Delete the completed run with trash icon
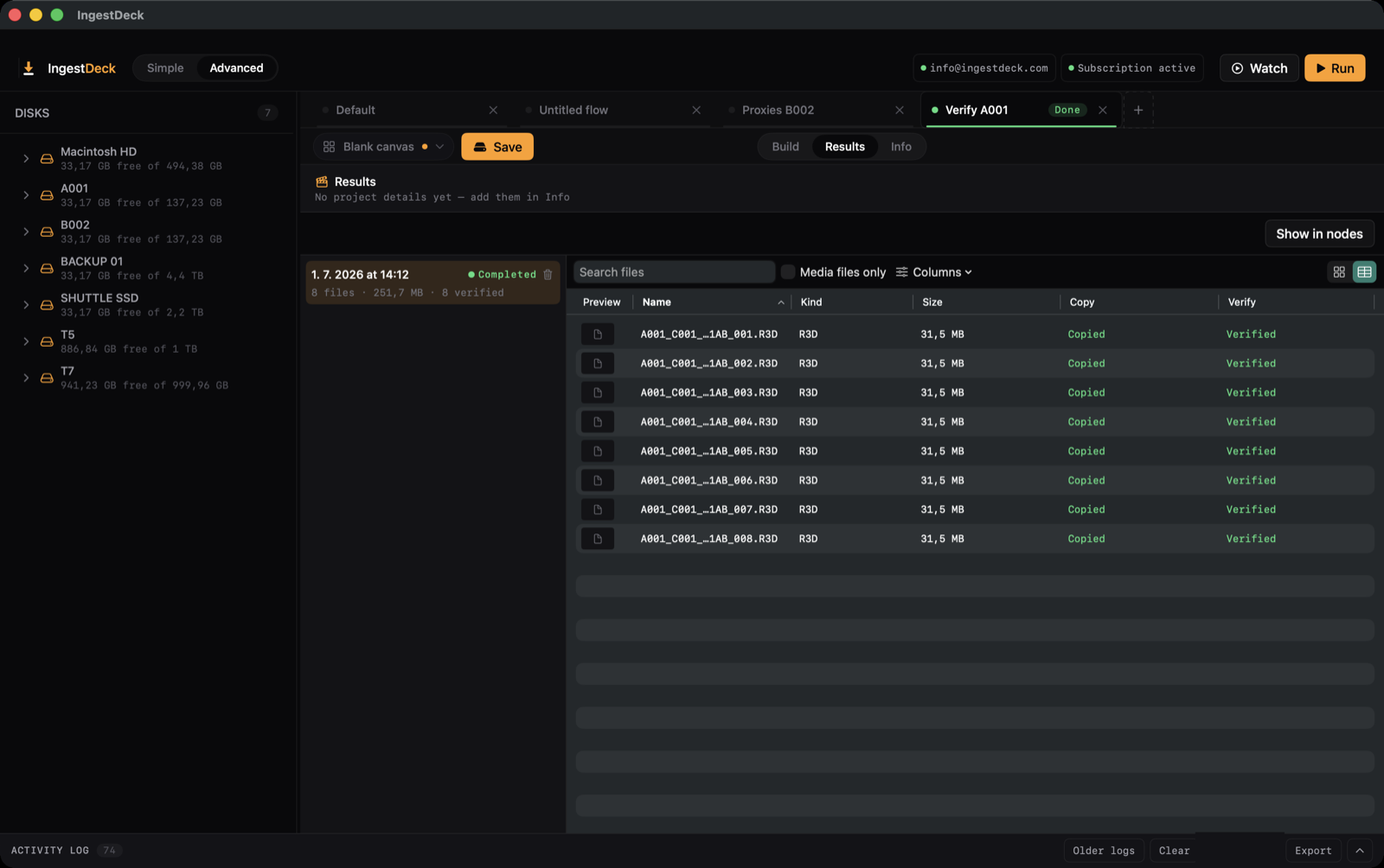The image size is (1384, 868). (548, 274)
